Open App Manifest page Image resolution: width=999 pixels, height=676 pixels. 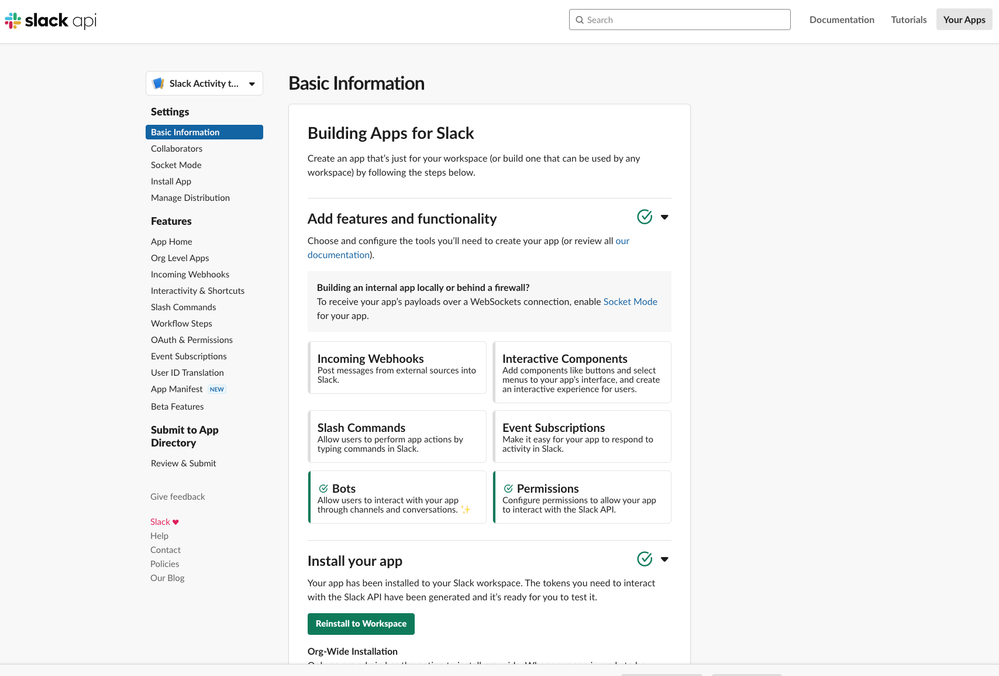pos(176,389)
